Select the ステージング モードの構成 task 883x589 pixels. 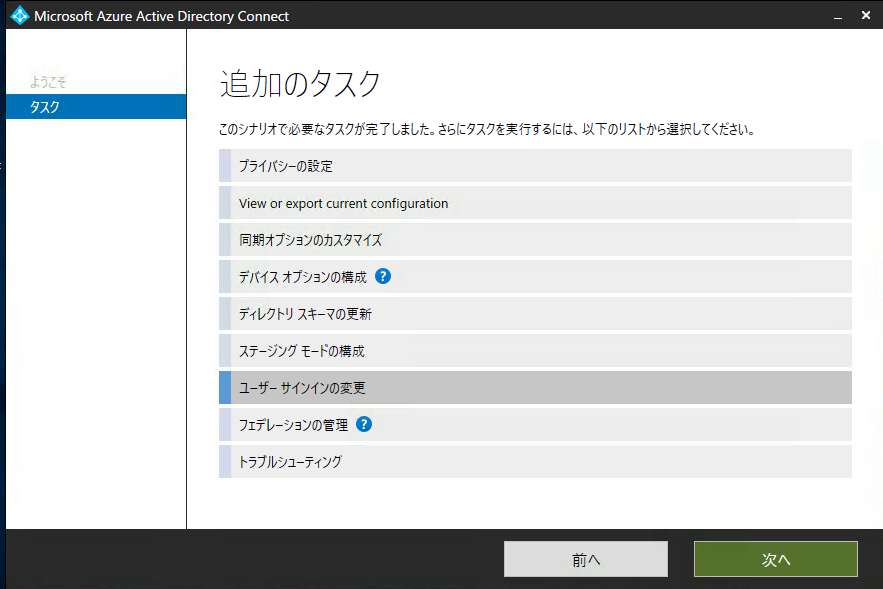click(x=535, y=351)
